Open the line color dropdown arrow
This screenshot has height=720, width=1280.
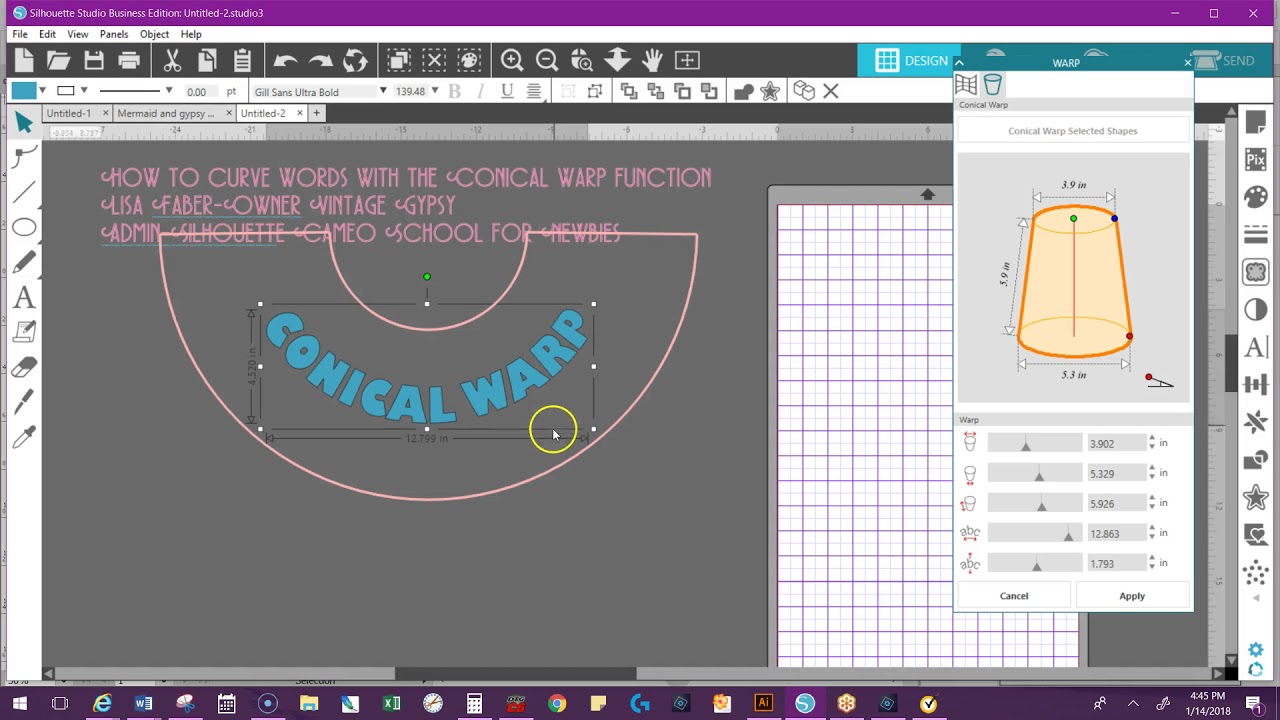tap(87, 91)
